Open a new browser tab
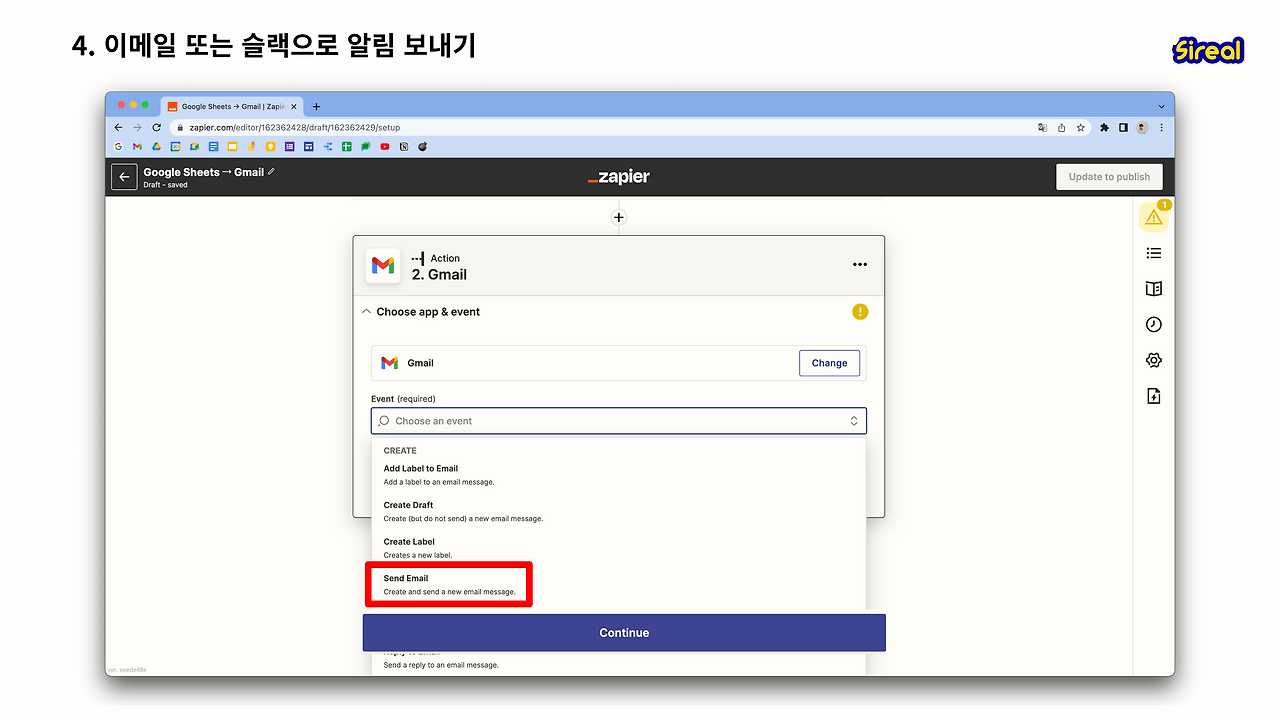The width and height of the screenshot is (1280, 720). coord(316,107)
